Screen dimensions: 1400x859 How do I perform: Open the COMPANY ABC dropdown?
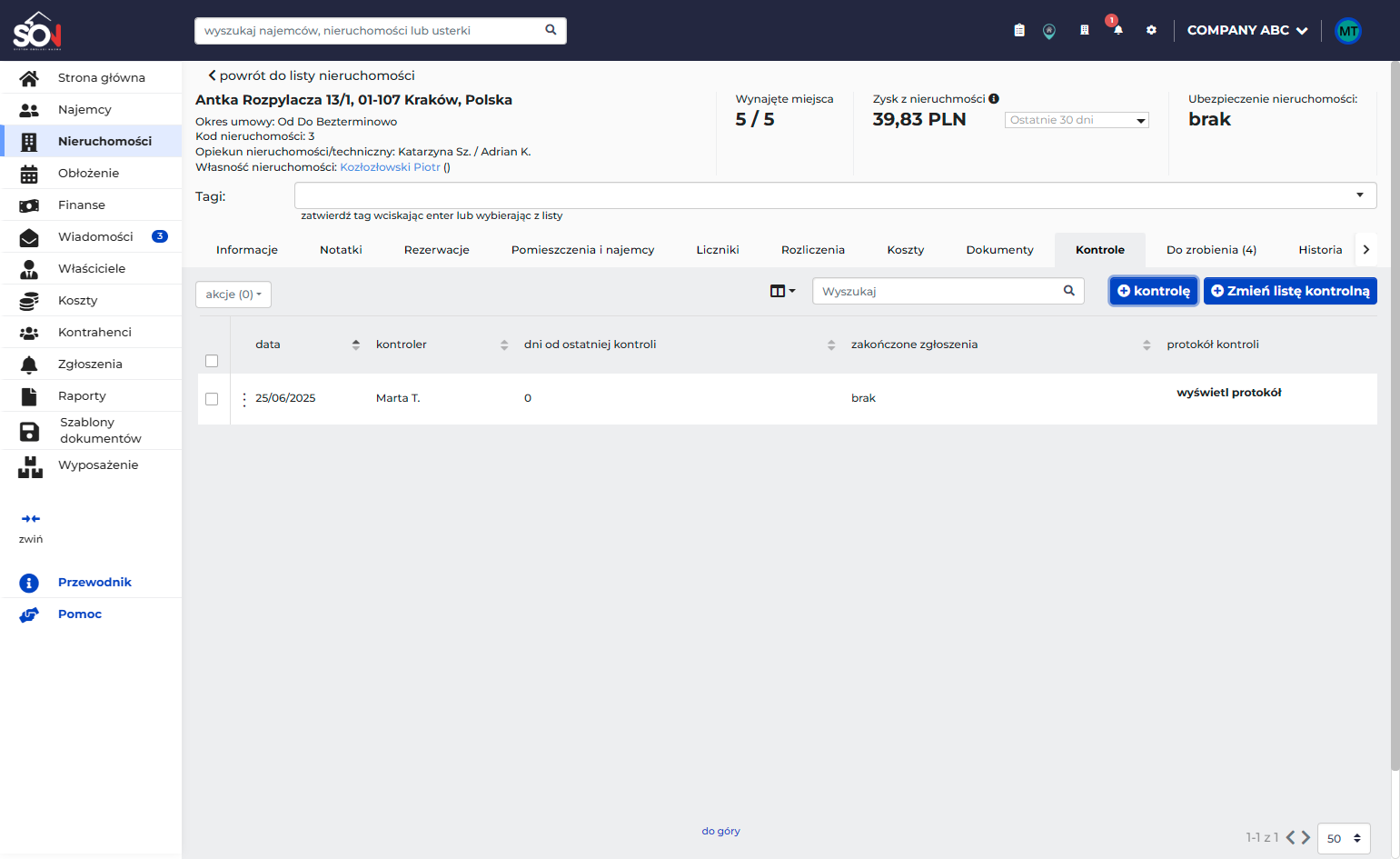coord(1247,30)
